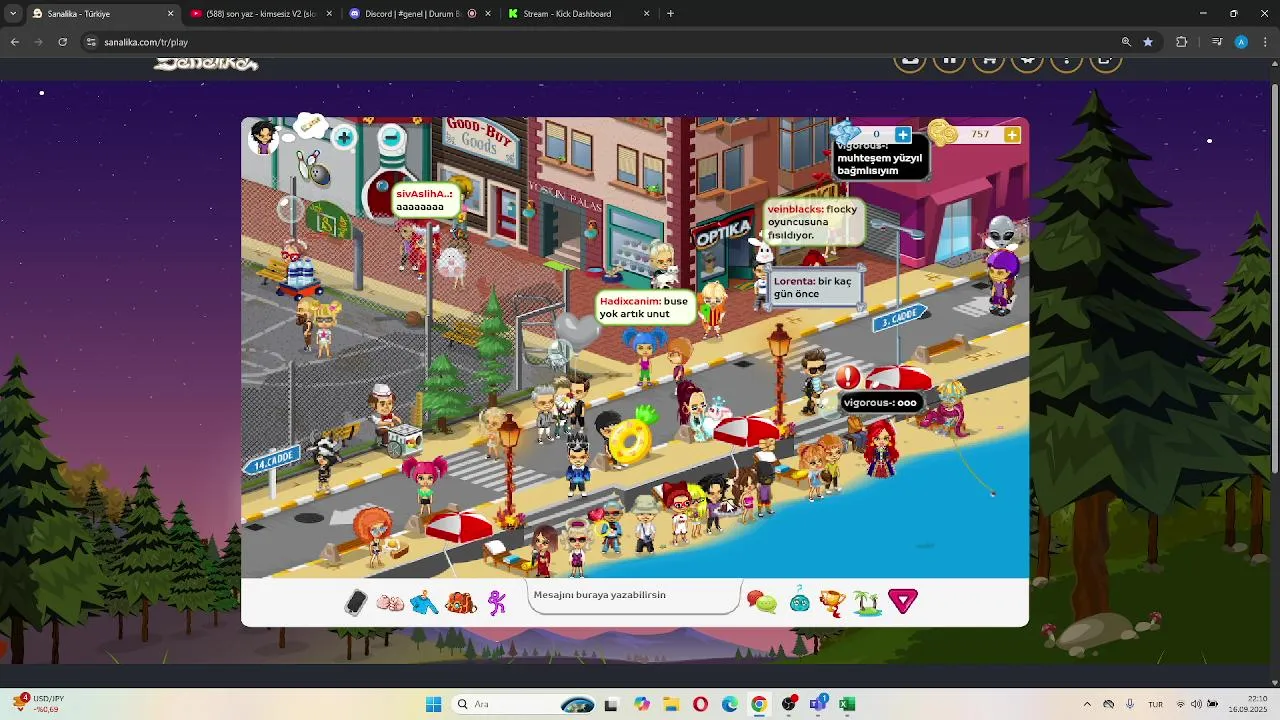This screenshot has height=720, width=1280.
Task: Close the Kick Dashboard tab
Action: [646, 14]
